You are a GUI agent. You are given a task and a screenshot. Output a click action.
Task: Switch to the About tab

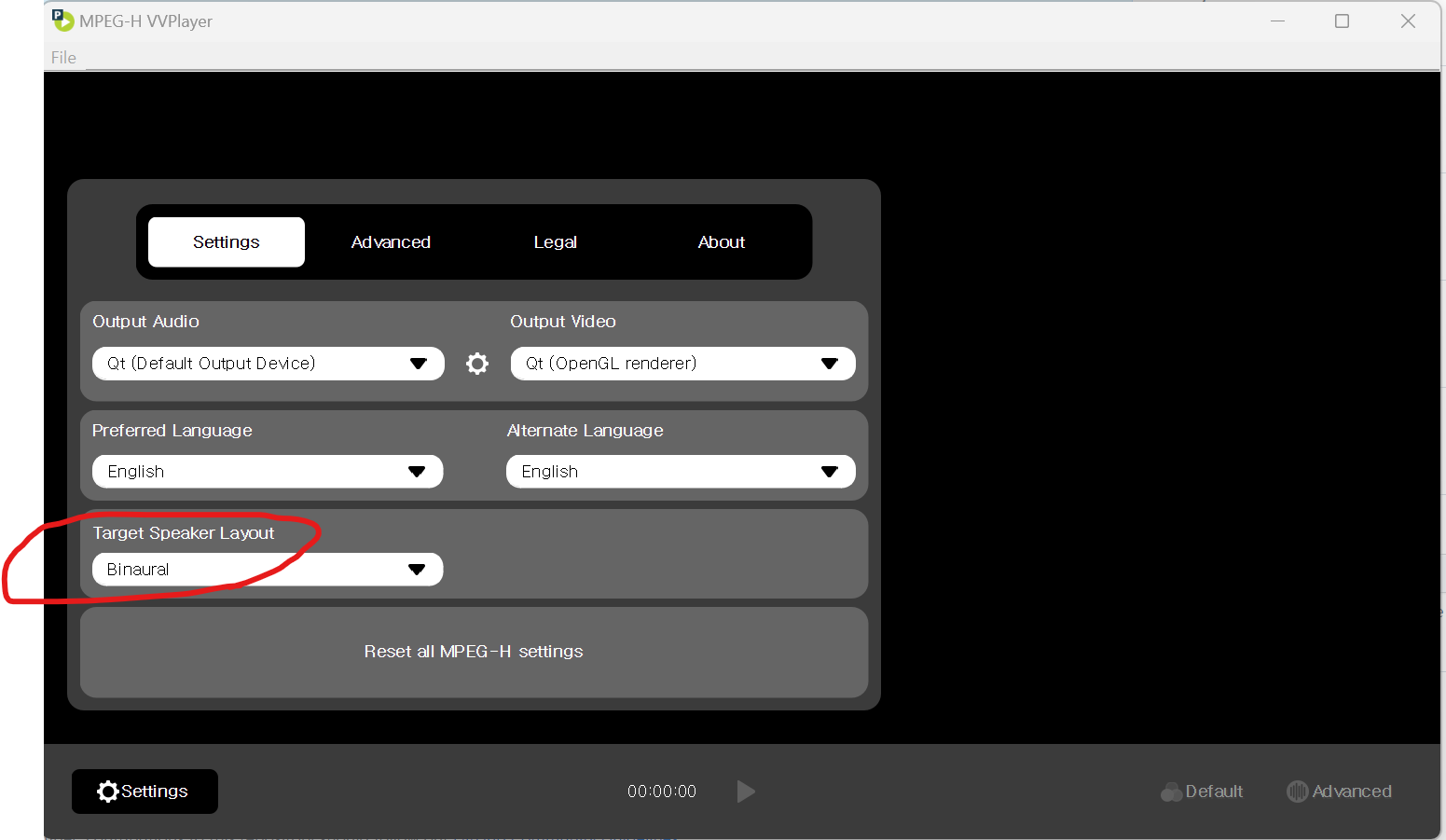pyautogui.click(x=721, y=241)
